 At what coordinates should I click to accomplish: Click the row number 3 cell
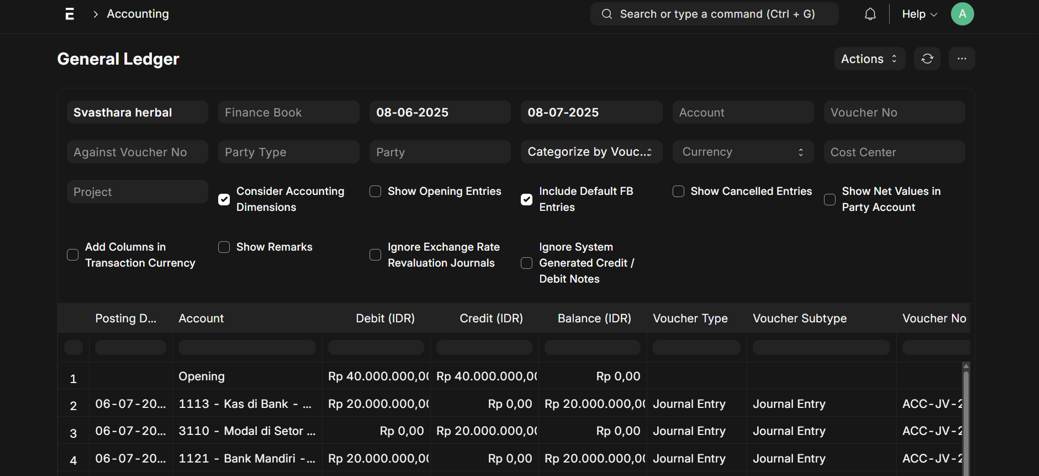[x=74, y=433]
